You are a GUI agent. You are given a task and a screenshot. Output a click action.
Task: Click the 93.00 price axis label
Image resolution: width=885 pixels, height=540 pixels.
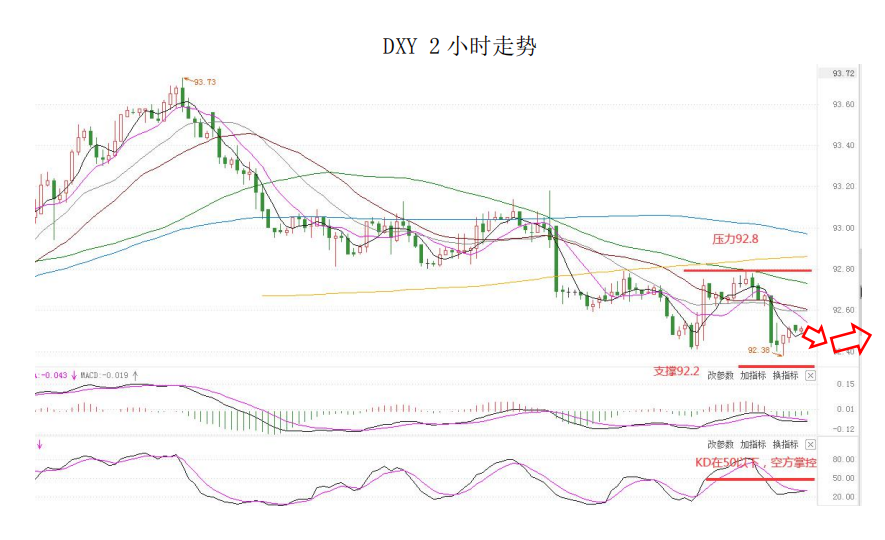coord(843,229)
